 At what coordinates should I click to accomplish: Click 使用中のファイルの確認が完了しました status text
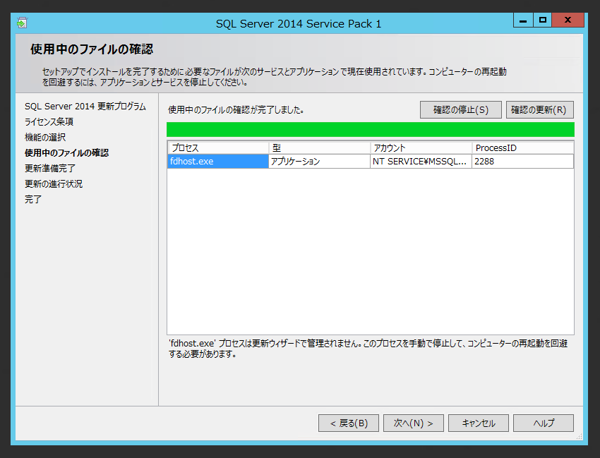236,110
